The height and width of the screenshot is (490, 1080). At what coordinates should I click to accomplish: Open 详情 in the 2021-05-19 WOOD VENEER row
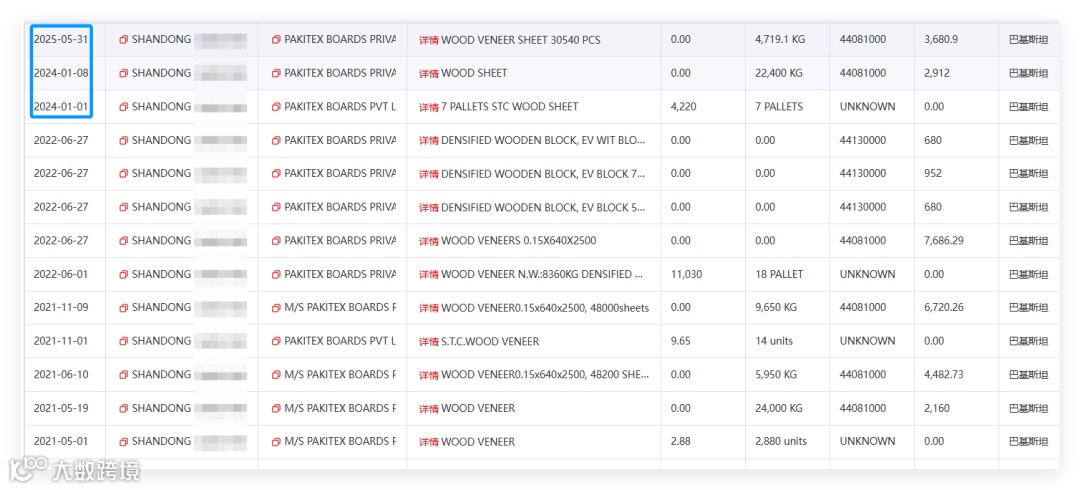[428, 408]
